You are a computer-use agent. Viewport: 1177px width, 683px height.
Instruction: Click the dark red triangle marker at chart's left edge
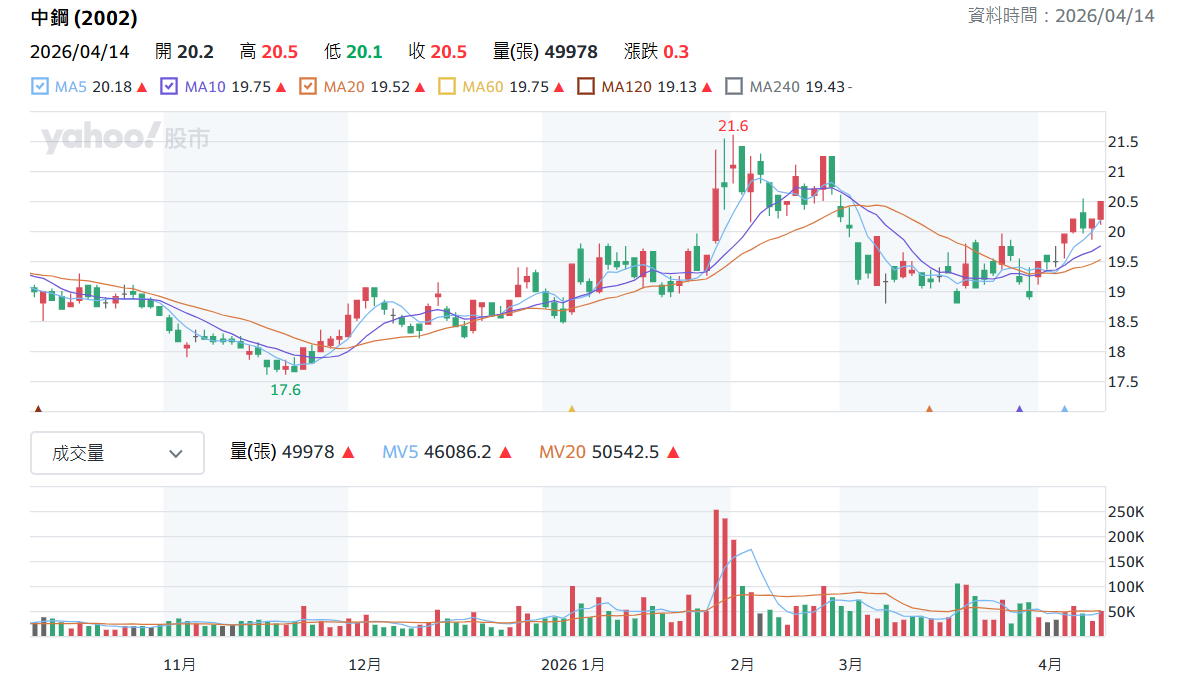pos(38,408)
